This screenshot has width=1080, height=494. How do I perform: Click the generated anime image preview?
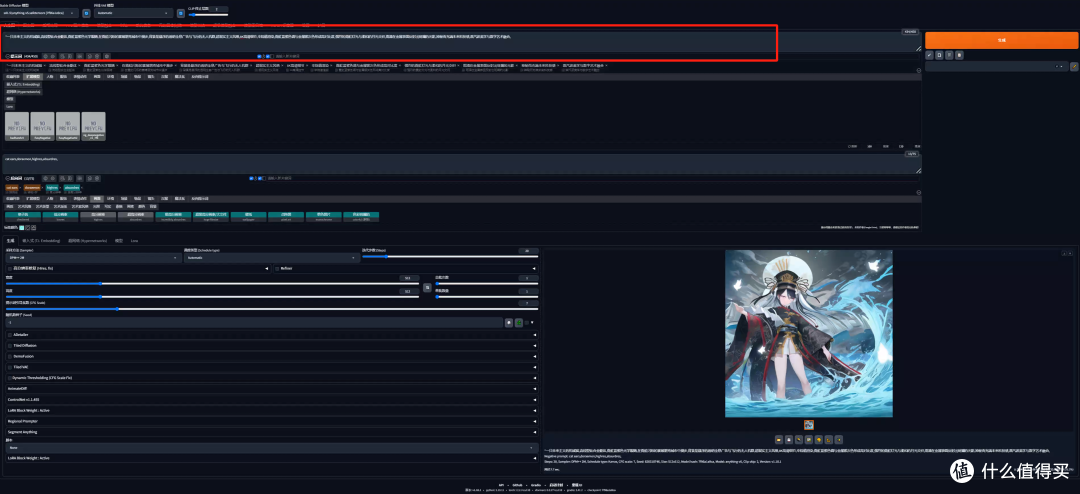point(809,333)
